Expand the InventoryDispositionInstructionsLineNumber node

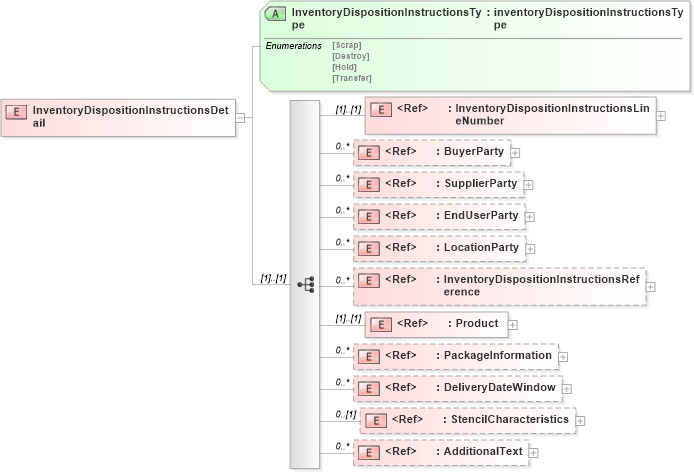coord(661,116)
